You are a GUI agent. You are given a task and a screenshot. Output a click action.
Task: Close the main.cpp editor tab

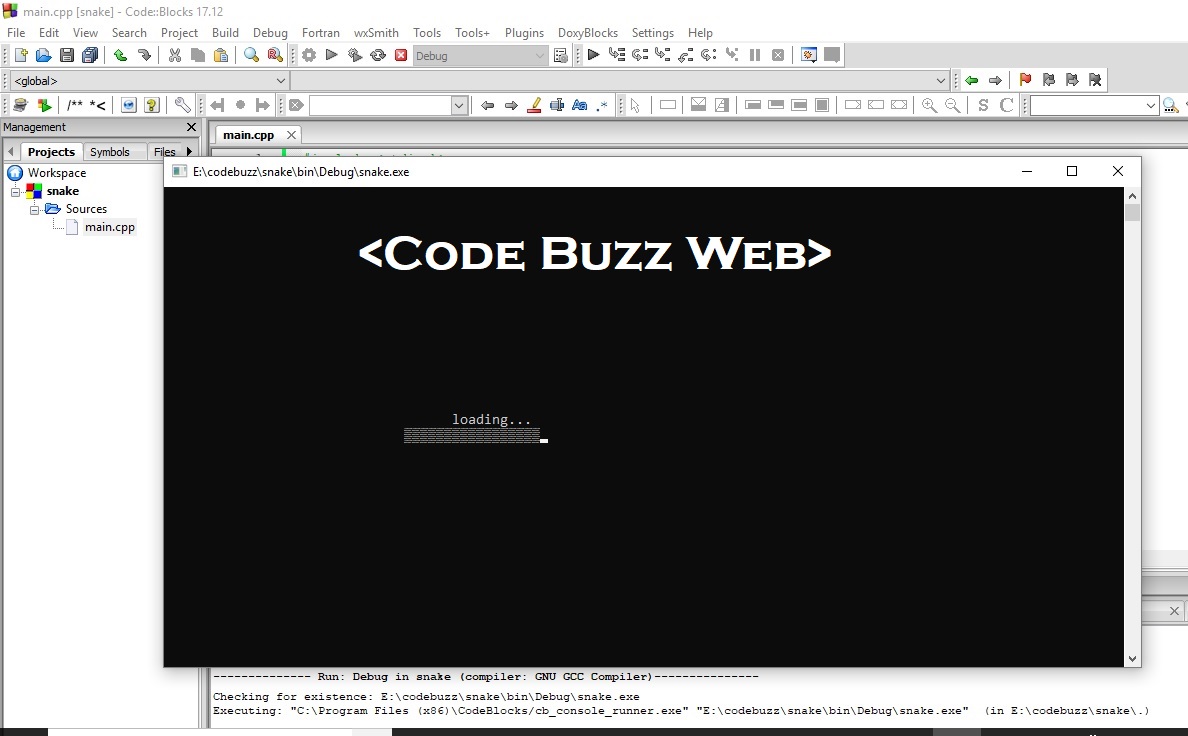[x=291, y=135]
